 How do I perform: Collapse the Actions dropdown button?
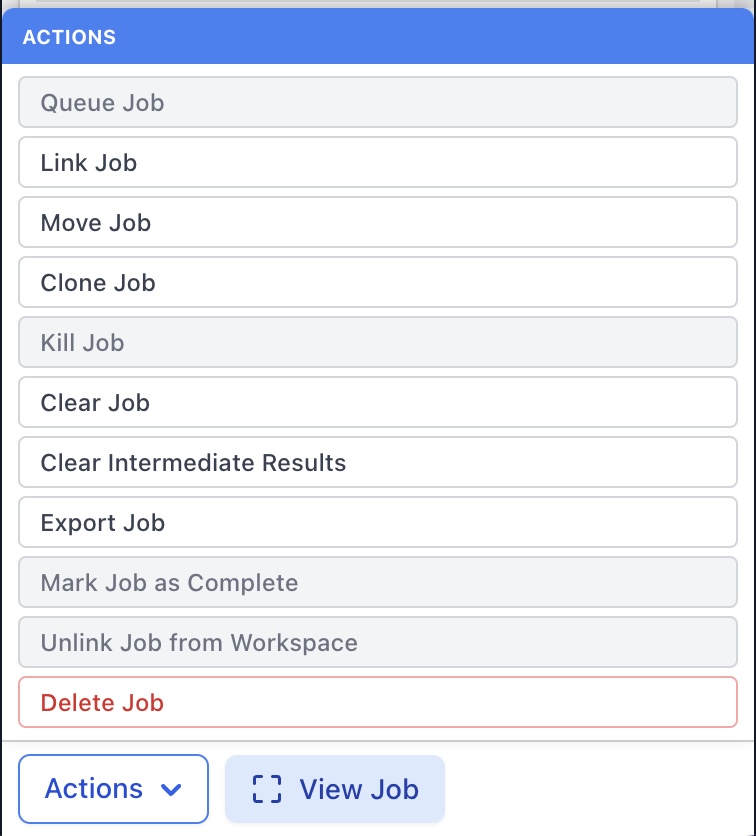tap(113, 789)
